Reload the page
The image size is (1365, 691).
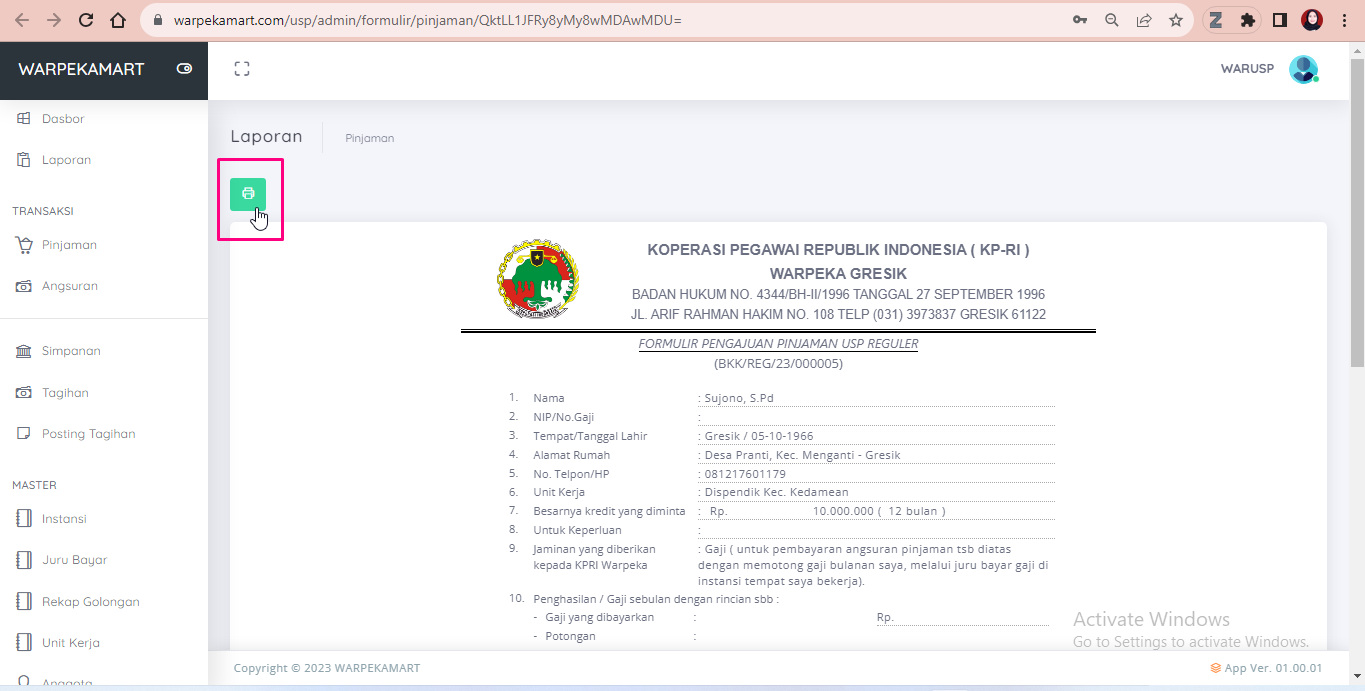tap(86, 20)
